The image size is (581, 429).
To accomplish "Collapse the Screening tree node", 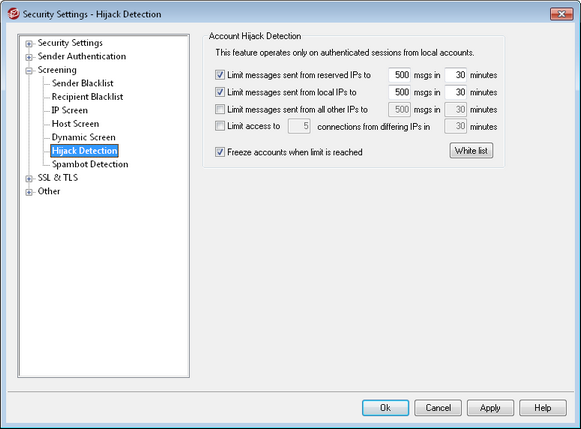I will (x=29, y=71).
